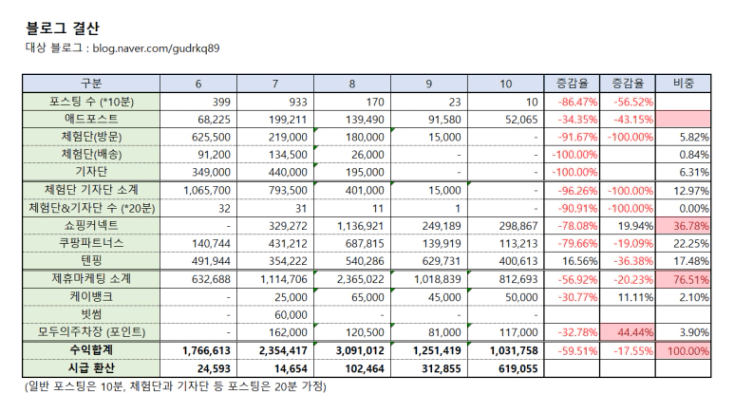Click the cell showing 812,693
This screenshot has width=734, height=413.
click(506, 279)
